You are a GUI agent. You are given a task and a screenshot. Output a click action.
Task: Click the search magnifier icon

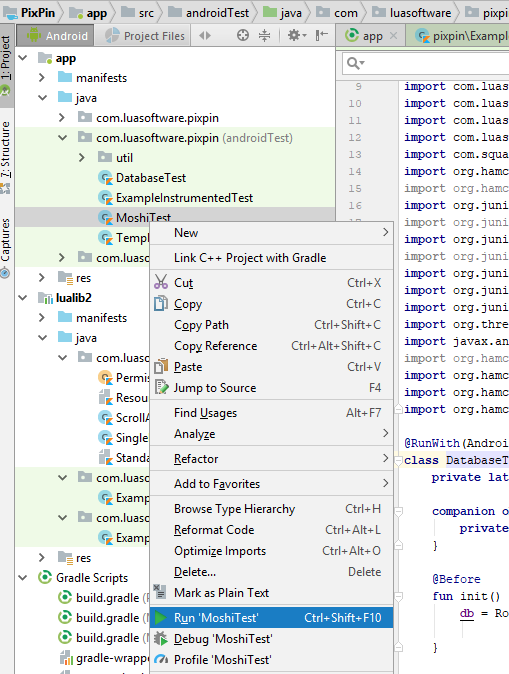coord(355,63)
